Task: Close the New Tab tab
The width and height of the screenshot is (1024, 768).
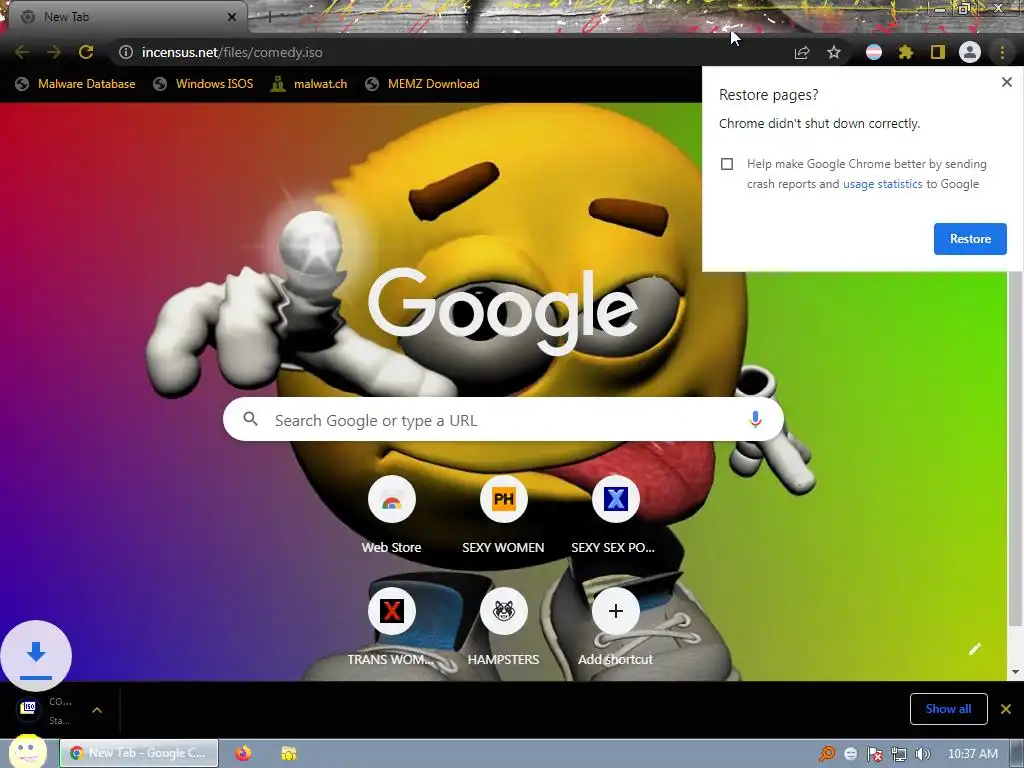Action: tap(232, 17)
